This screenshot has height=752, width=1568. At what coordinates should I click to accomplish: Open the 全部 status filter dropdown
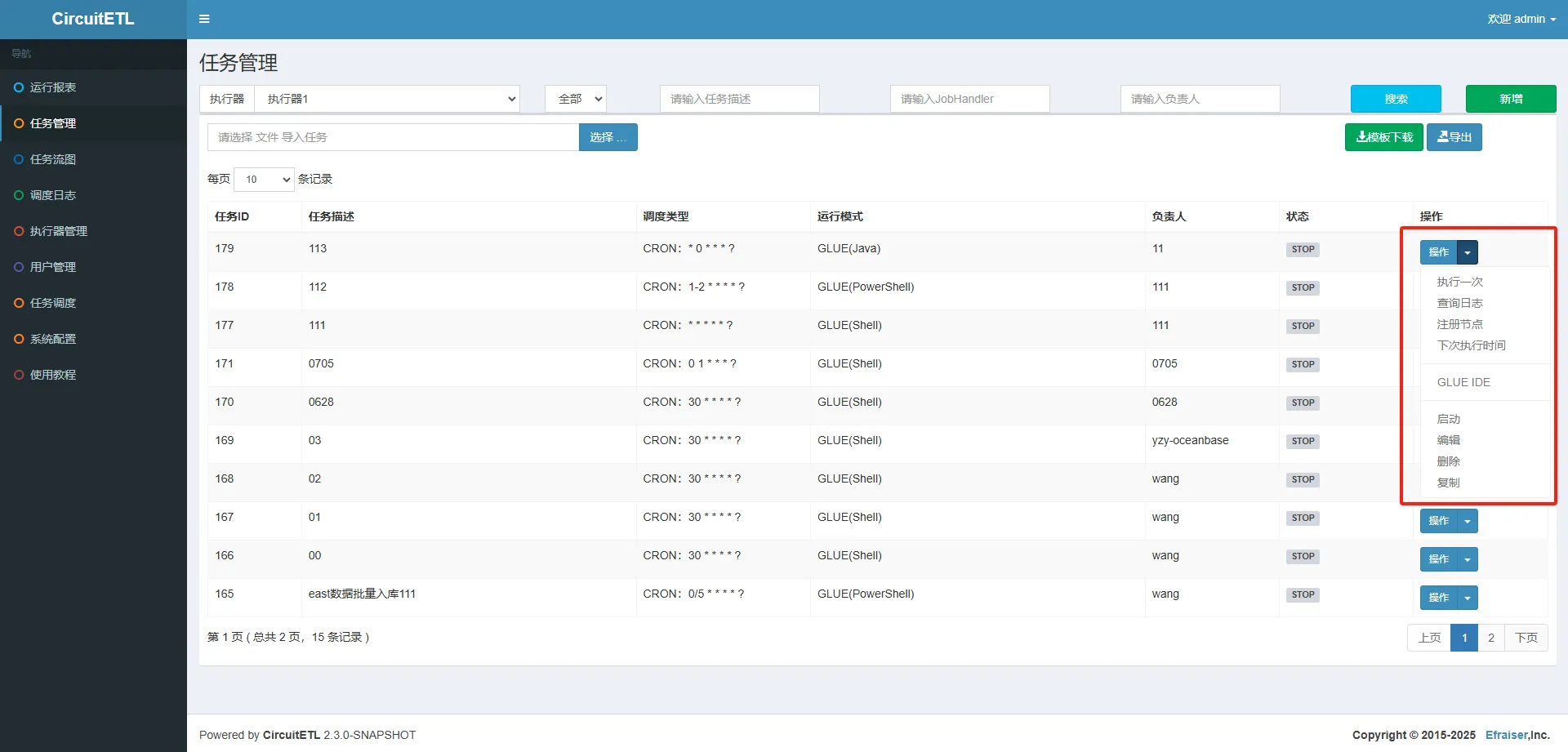click(x=576, y=99)
